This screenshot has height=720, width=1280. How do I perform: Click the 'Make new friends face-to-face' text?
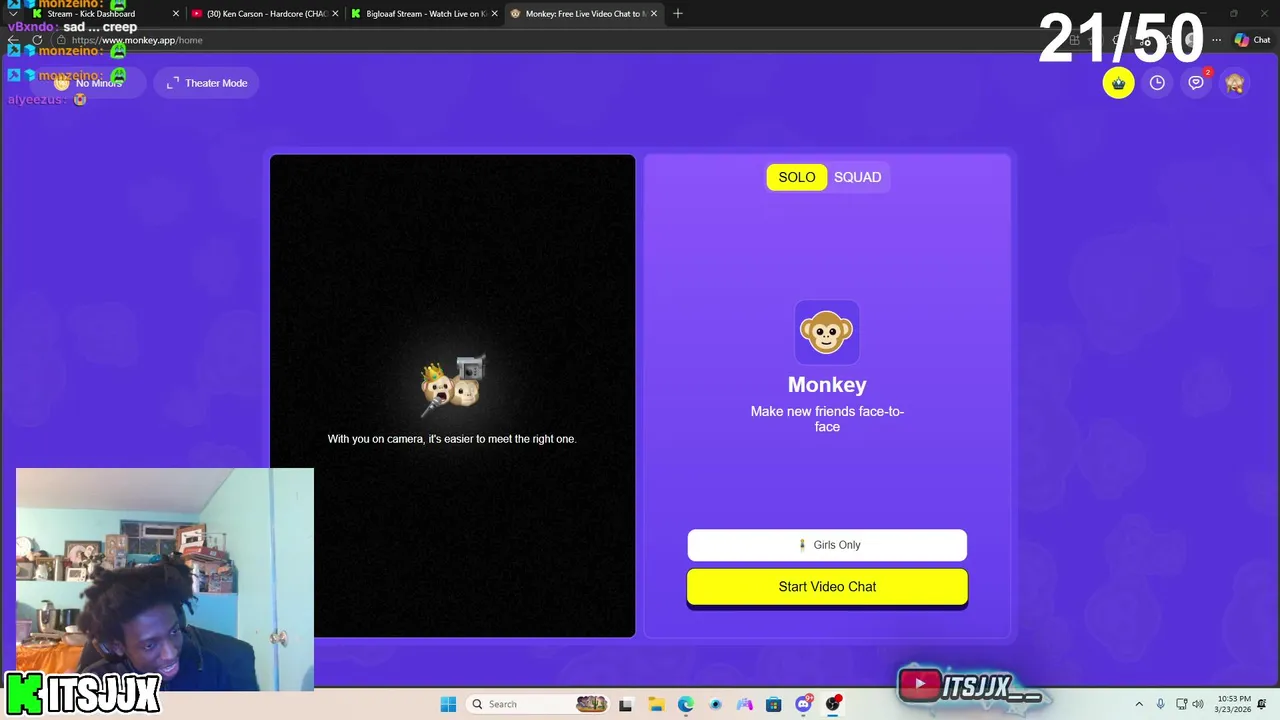coord(827,419)
